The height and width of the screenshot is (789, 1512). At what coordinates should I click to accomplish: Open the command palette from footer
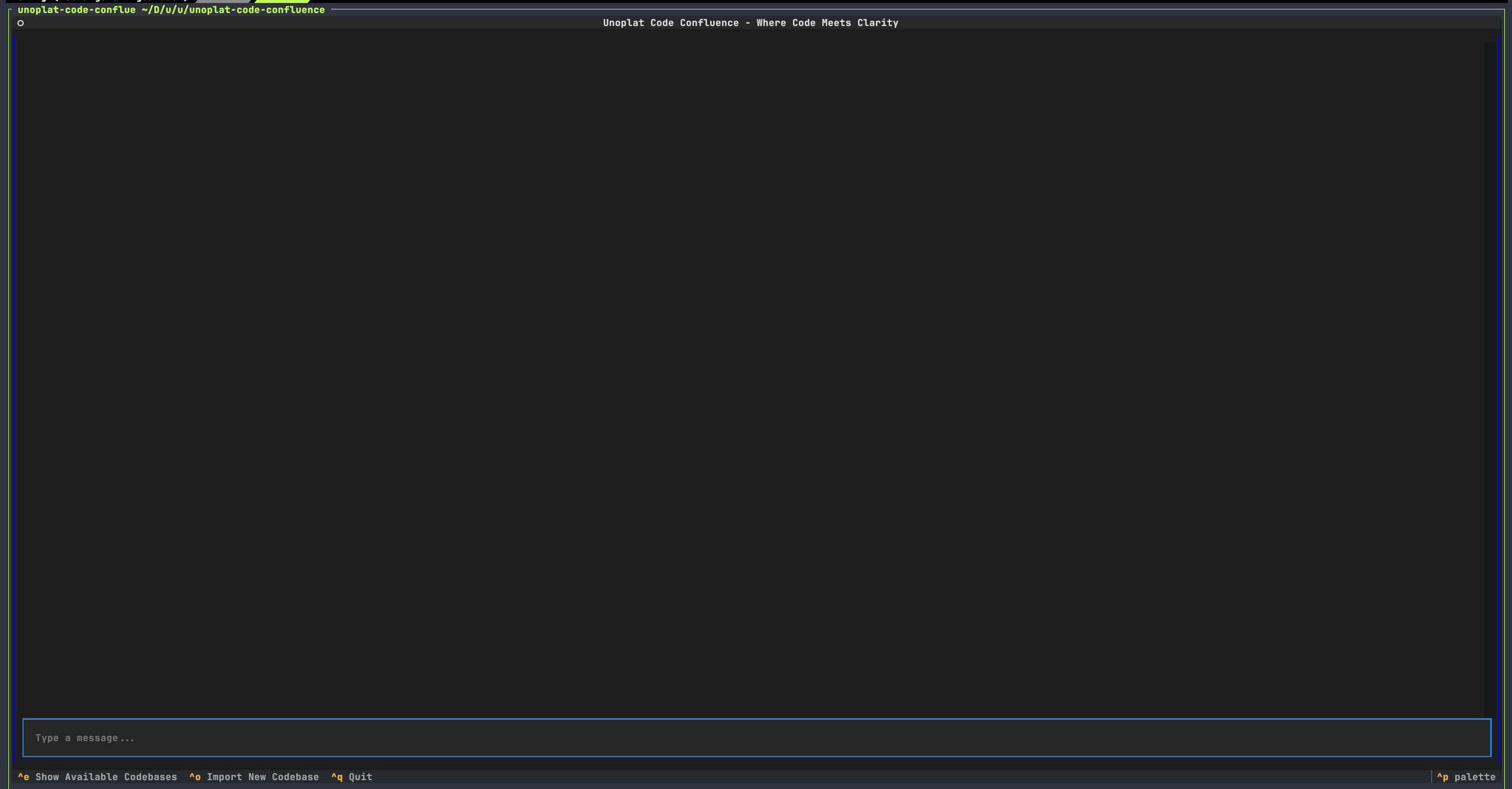(x=1466, y=777)
